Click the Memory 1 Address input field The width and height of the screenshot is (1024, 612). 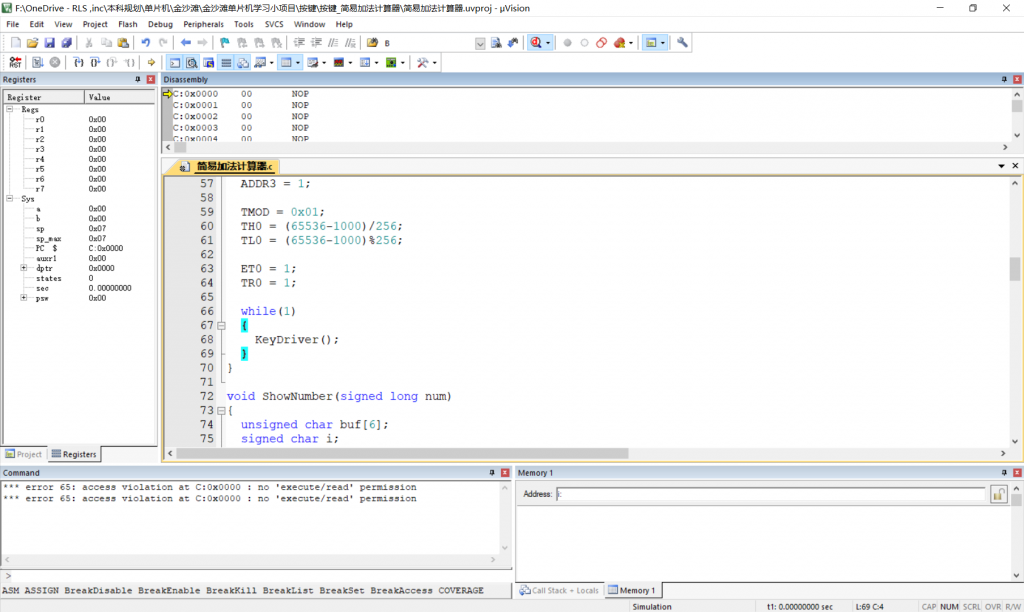point(770,494)
